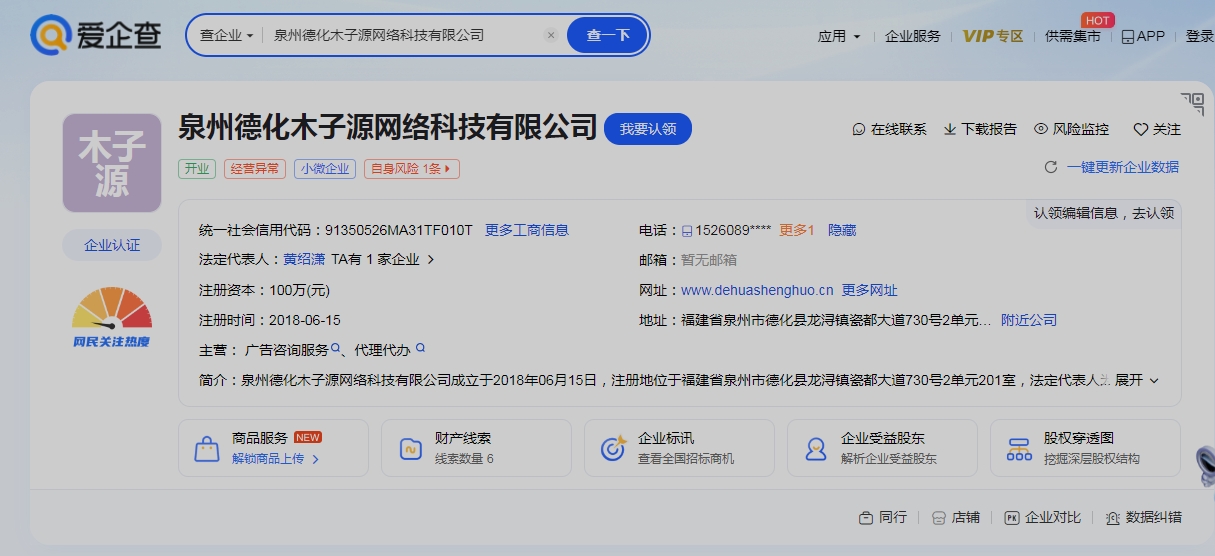Click registered capital 100万(元) value
Image resolution: width=1215 pixels, height=556 pixels.
click(x=299, y=290)
